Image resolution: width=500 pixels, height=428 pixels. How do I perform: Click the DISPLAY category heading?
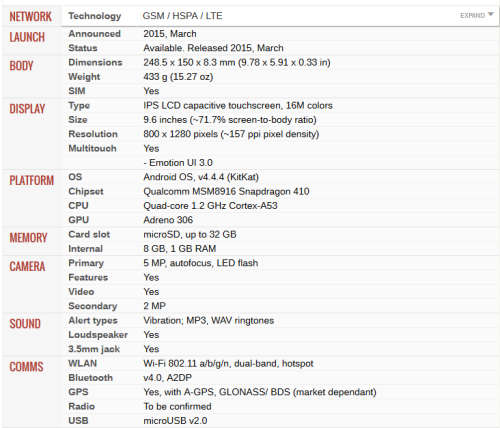tap(27, 109)
